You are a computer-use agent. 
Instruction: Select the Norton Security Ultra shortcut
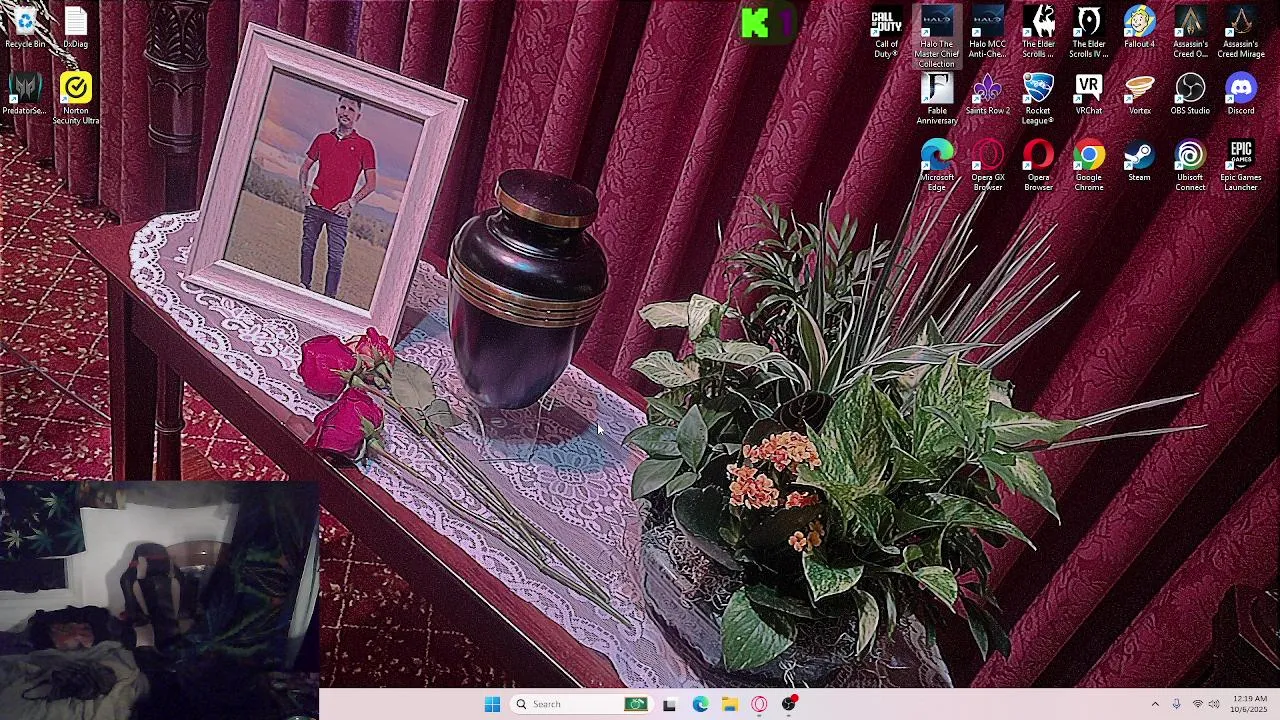75,99
